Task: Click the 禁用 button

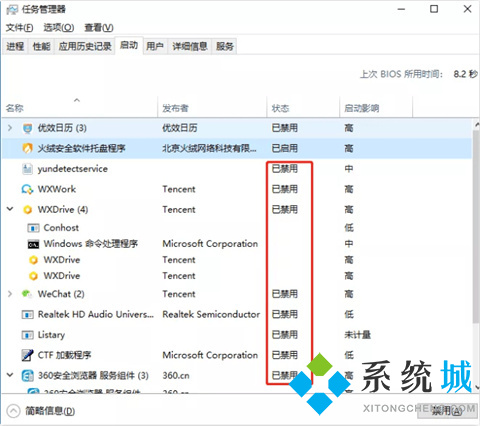Action: coord(447,411)
